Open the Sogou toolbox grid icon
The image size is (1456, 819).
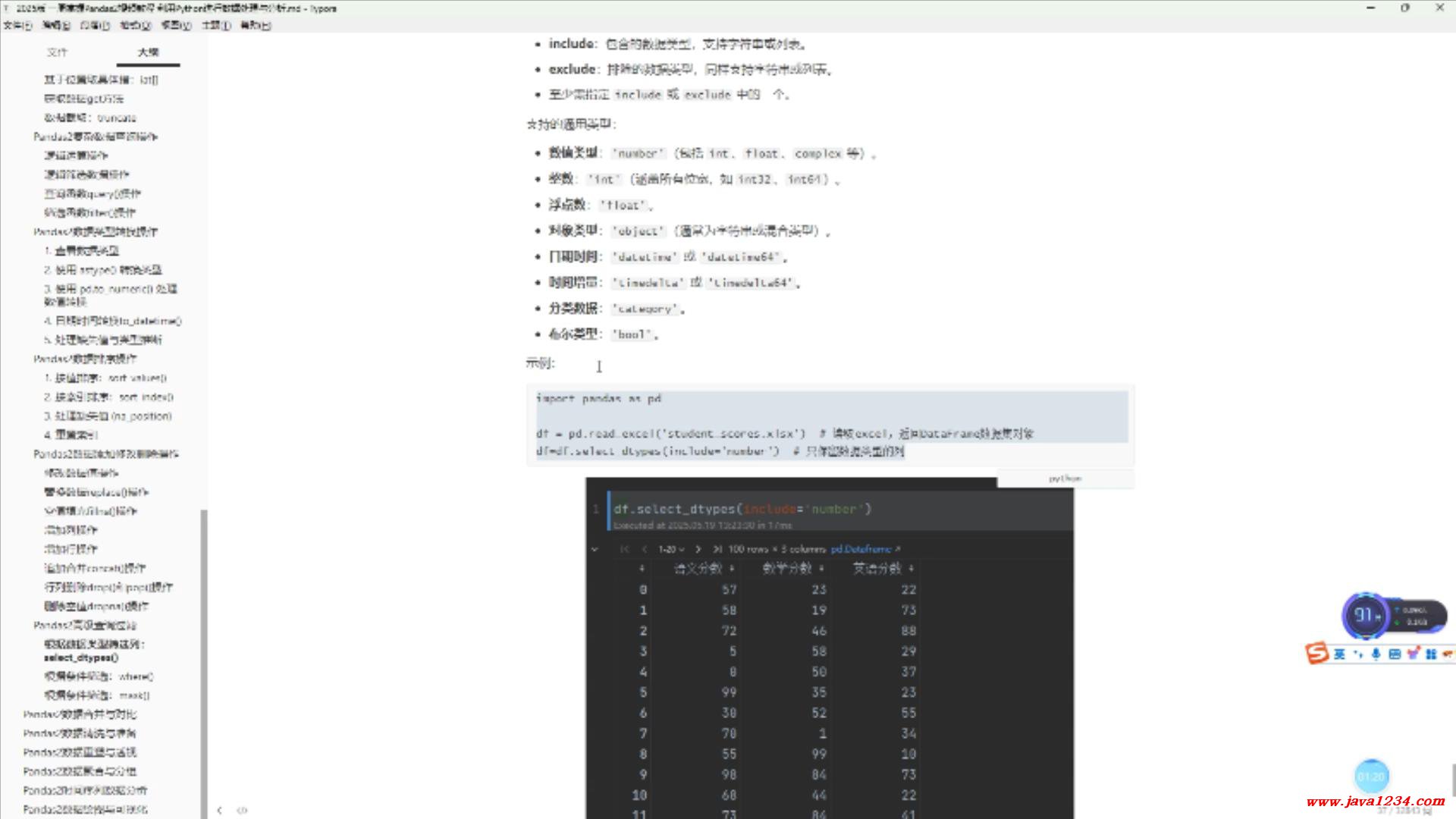[x=1431, y=654]
